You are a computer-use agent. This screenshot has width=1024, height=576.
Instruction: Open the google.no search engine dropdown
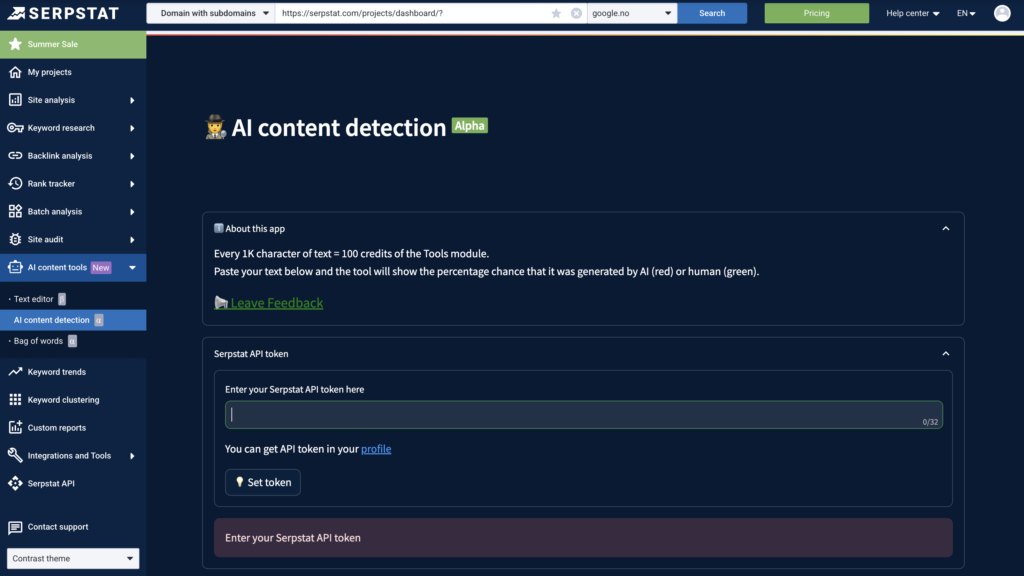pos(632,13)
